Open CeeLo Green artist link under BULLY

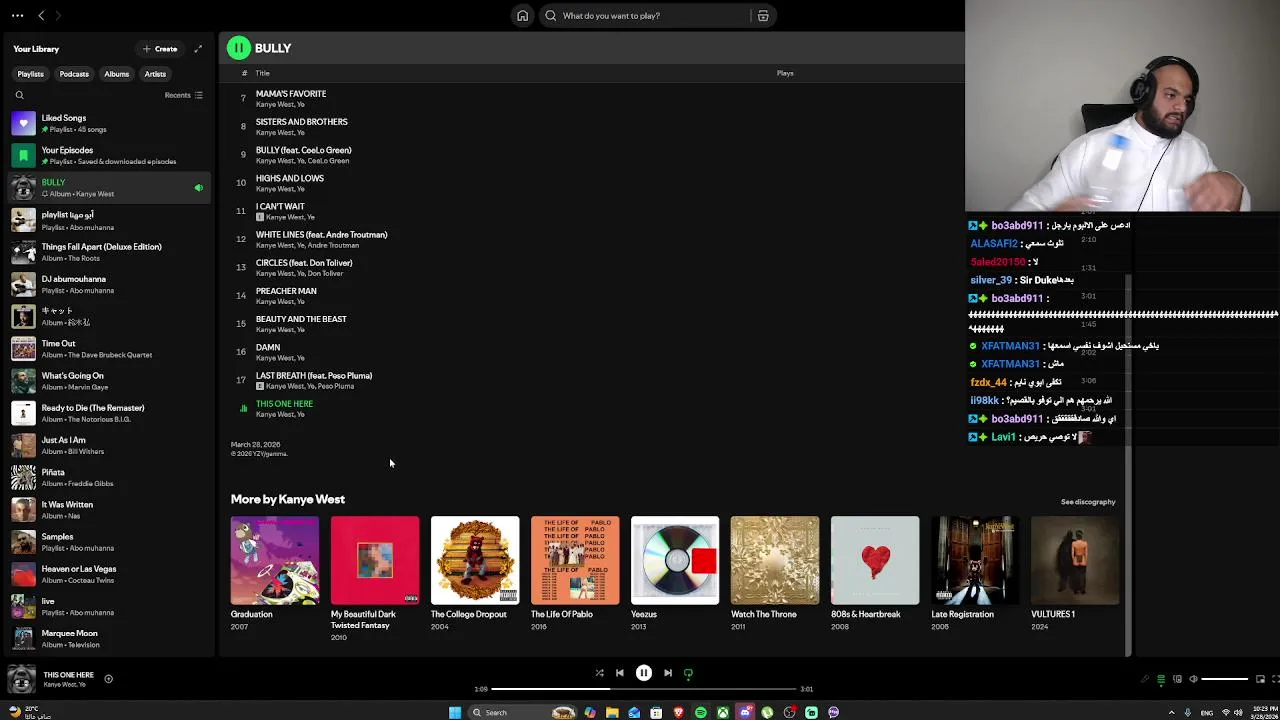328,161
